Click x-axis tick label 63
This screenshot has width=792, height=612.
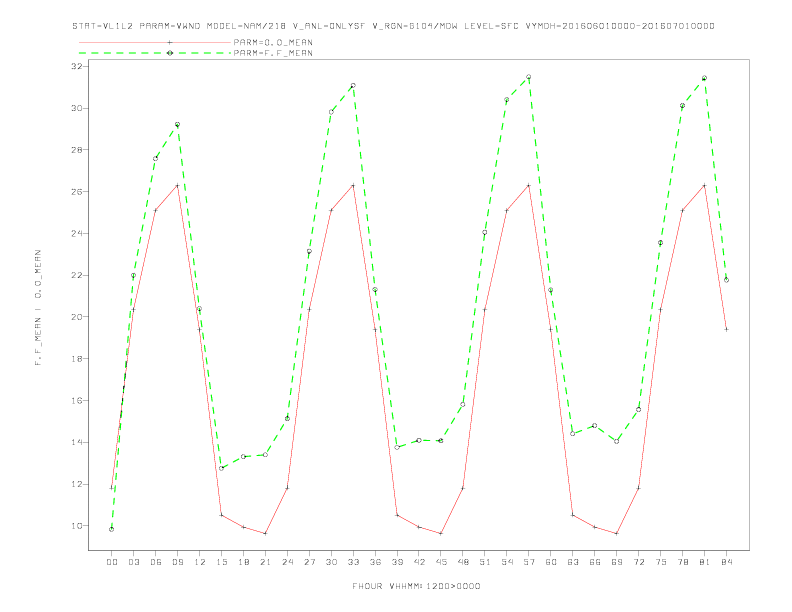point(573,562)
